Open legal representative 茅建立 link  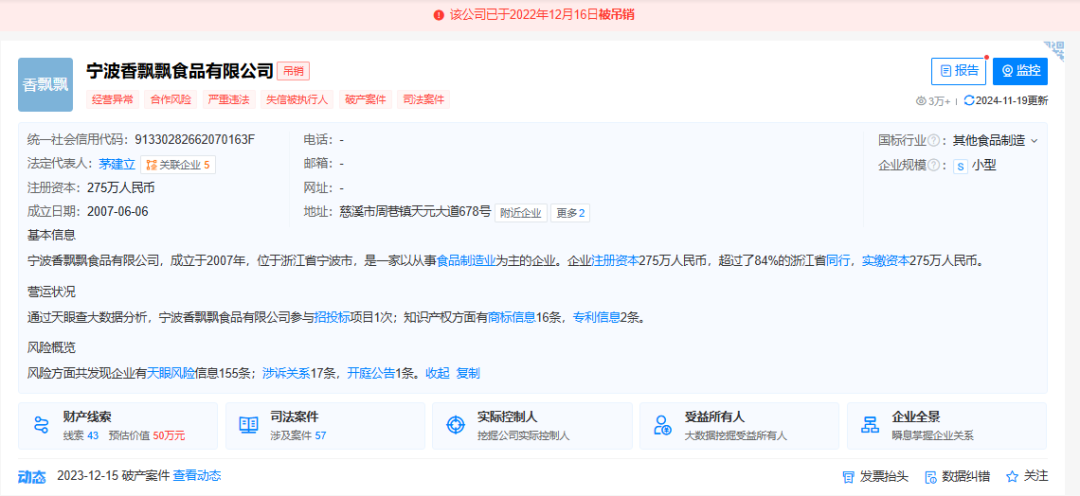pos(117,165)
